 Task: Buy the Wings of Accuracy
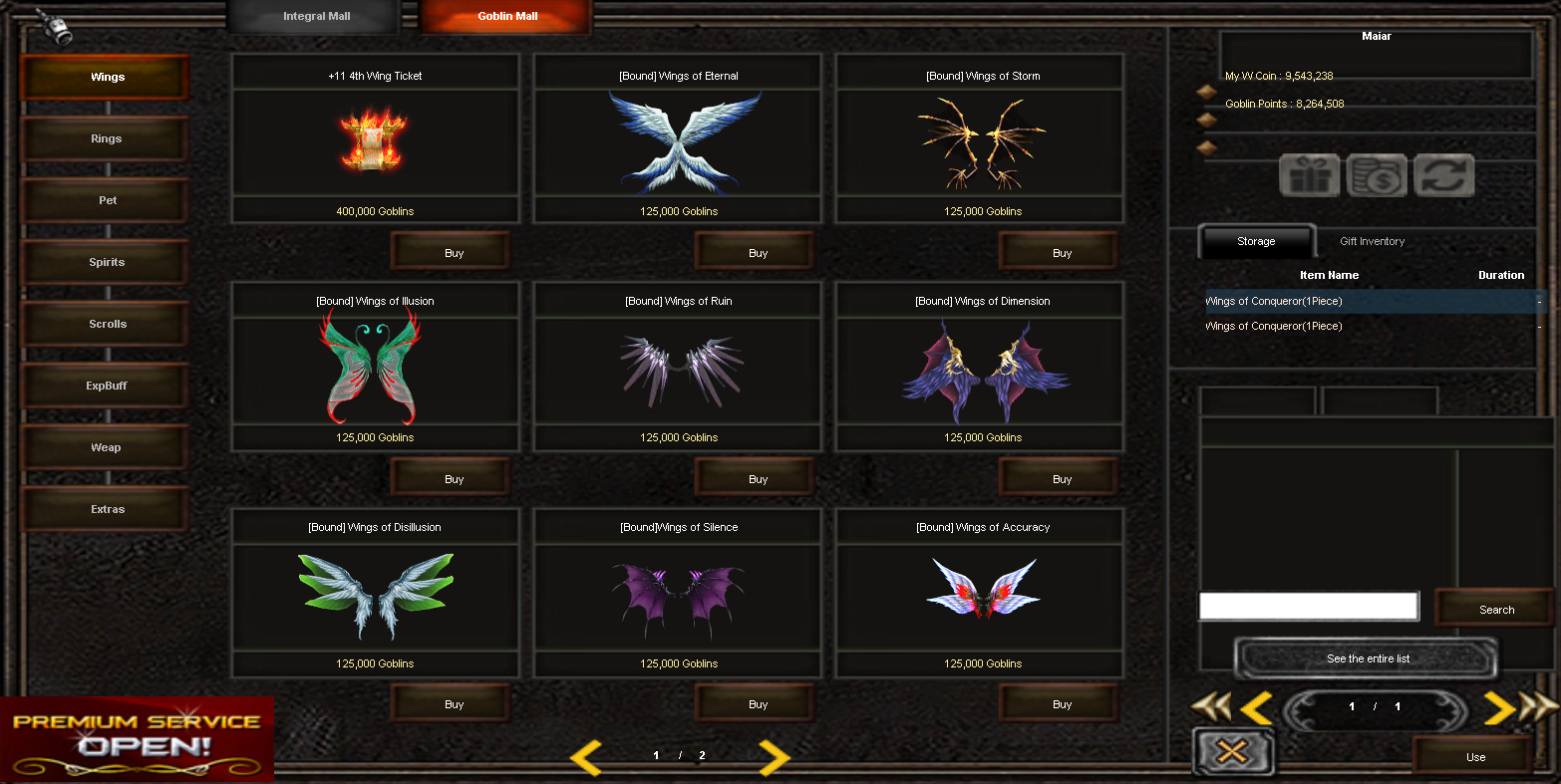point(1062,704)
